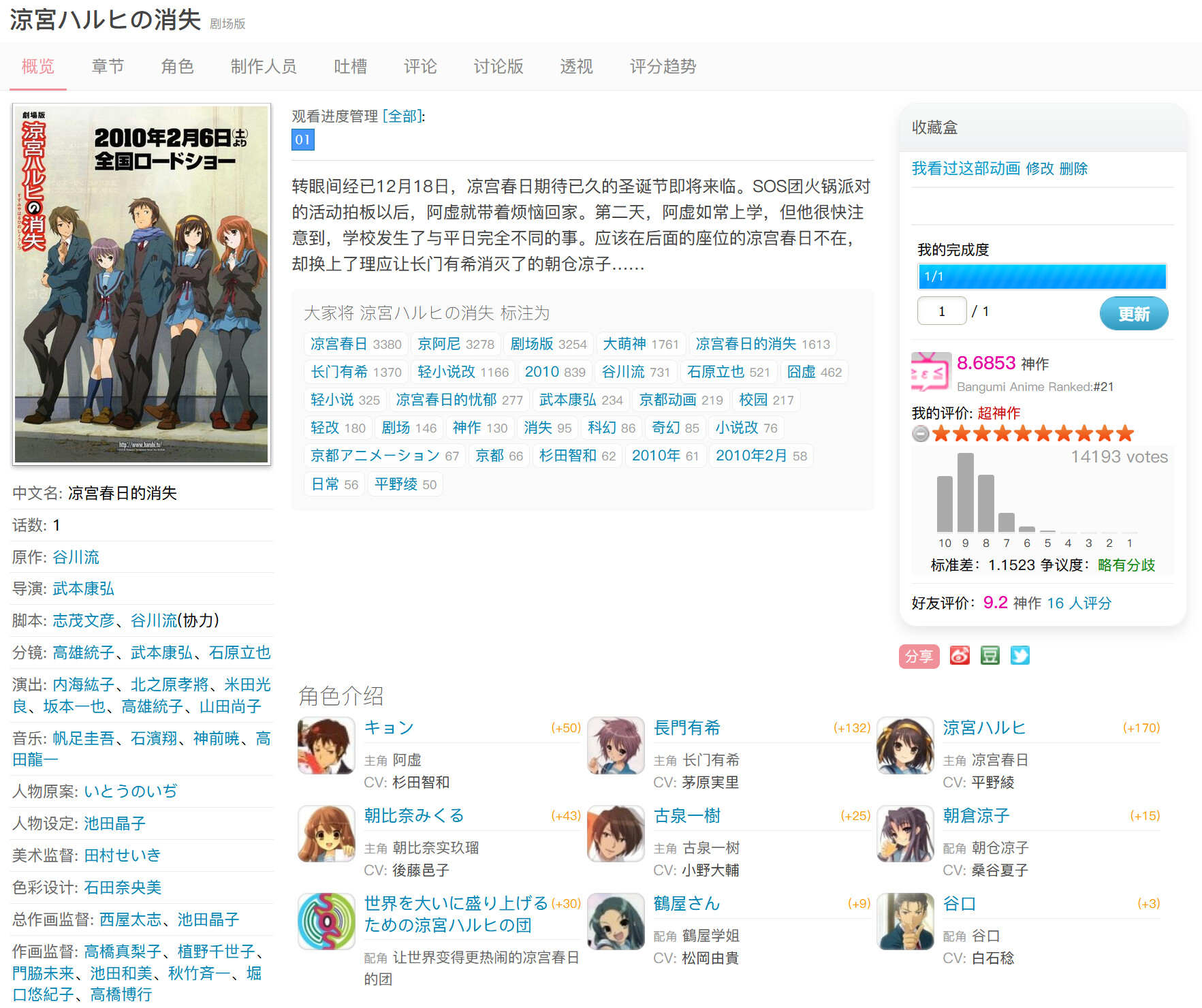Open CV 平野綾 link
Image resolution: width=1202 pixels, height=1008 pixels.
(x=993, y=783)
